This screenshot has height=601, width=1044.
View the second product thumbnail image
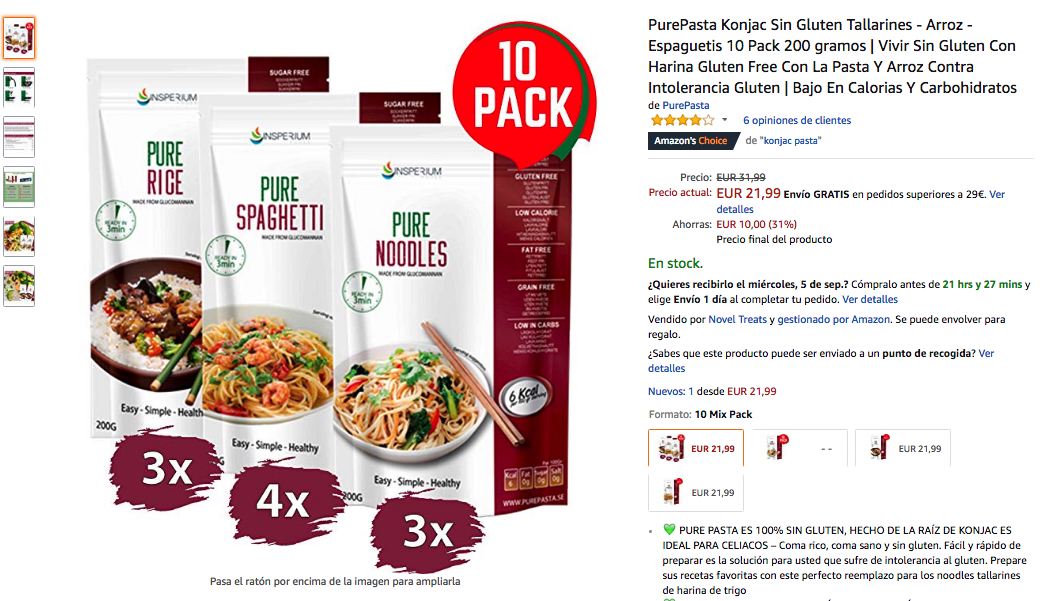tap(19, 88)
